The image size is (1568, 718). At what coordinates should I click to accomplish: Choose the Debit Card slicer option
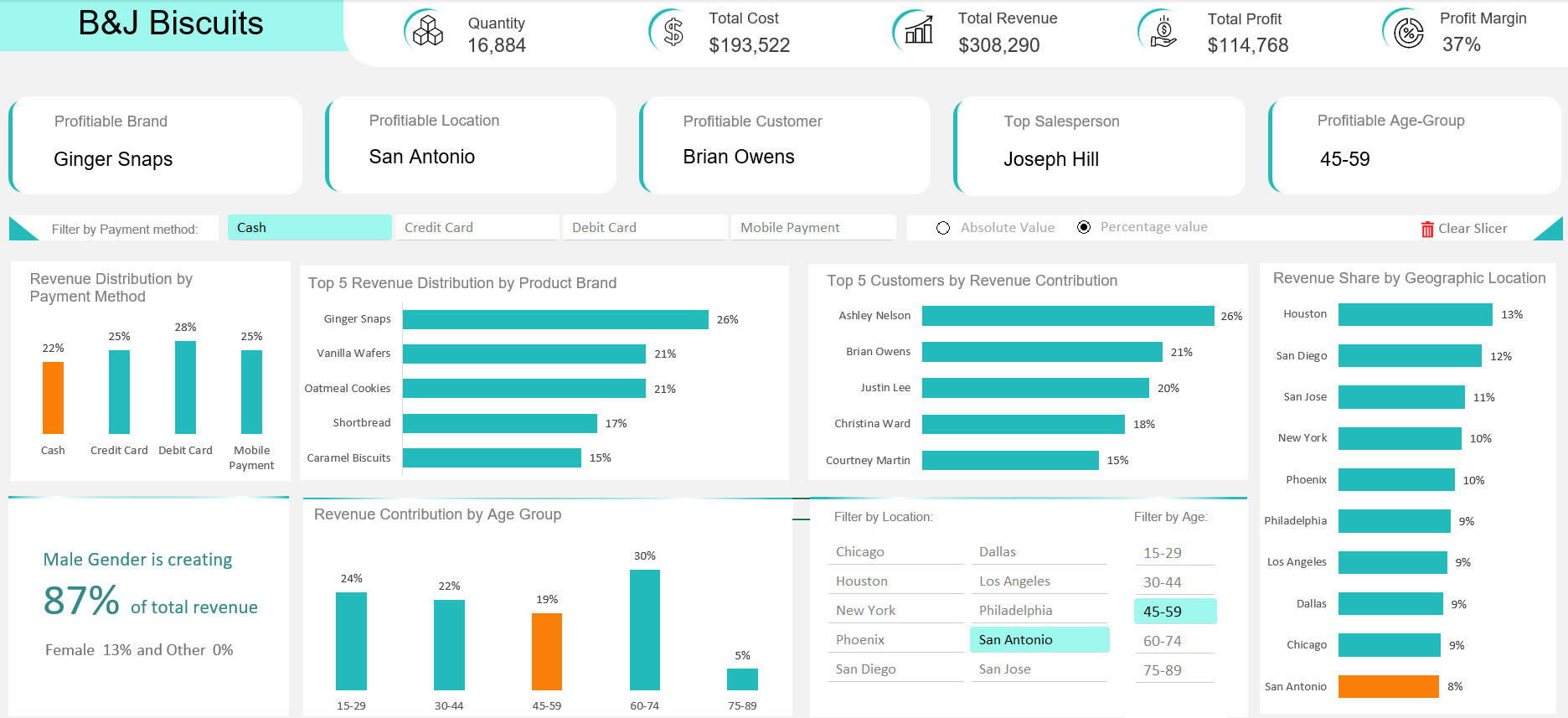coord(643,228)
